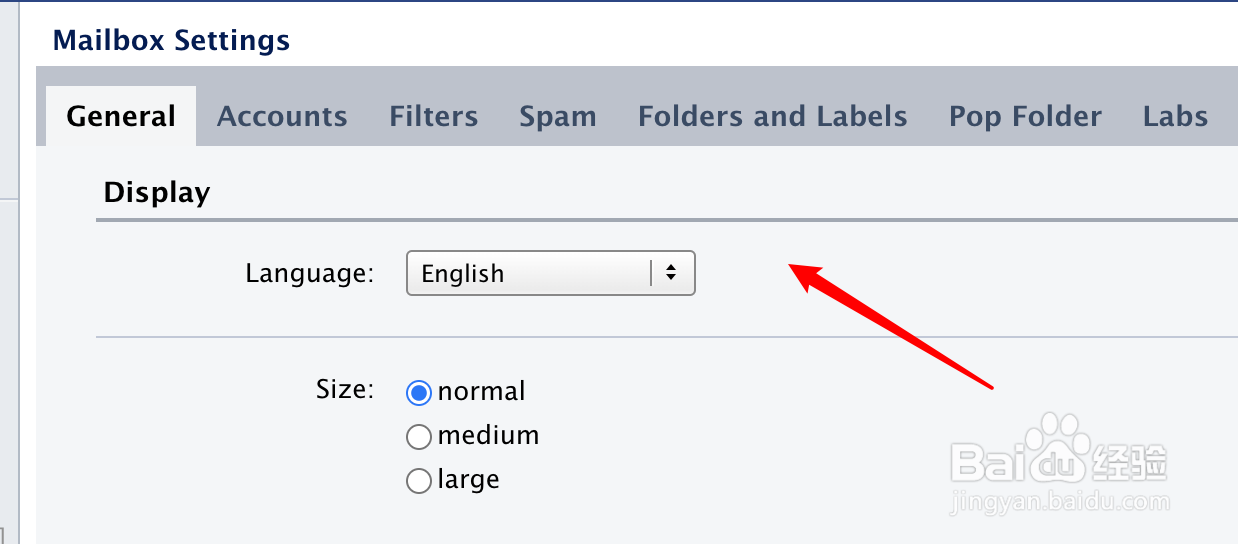Screen dimensions: 1238x544
Task: Click the Language field label
Action: pyautogui.click(x=309, y=273)
